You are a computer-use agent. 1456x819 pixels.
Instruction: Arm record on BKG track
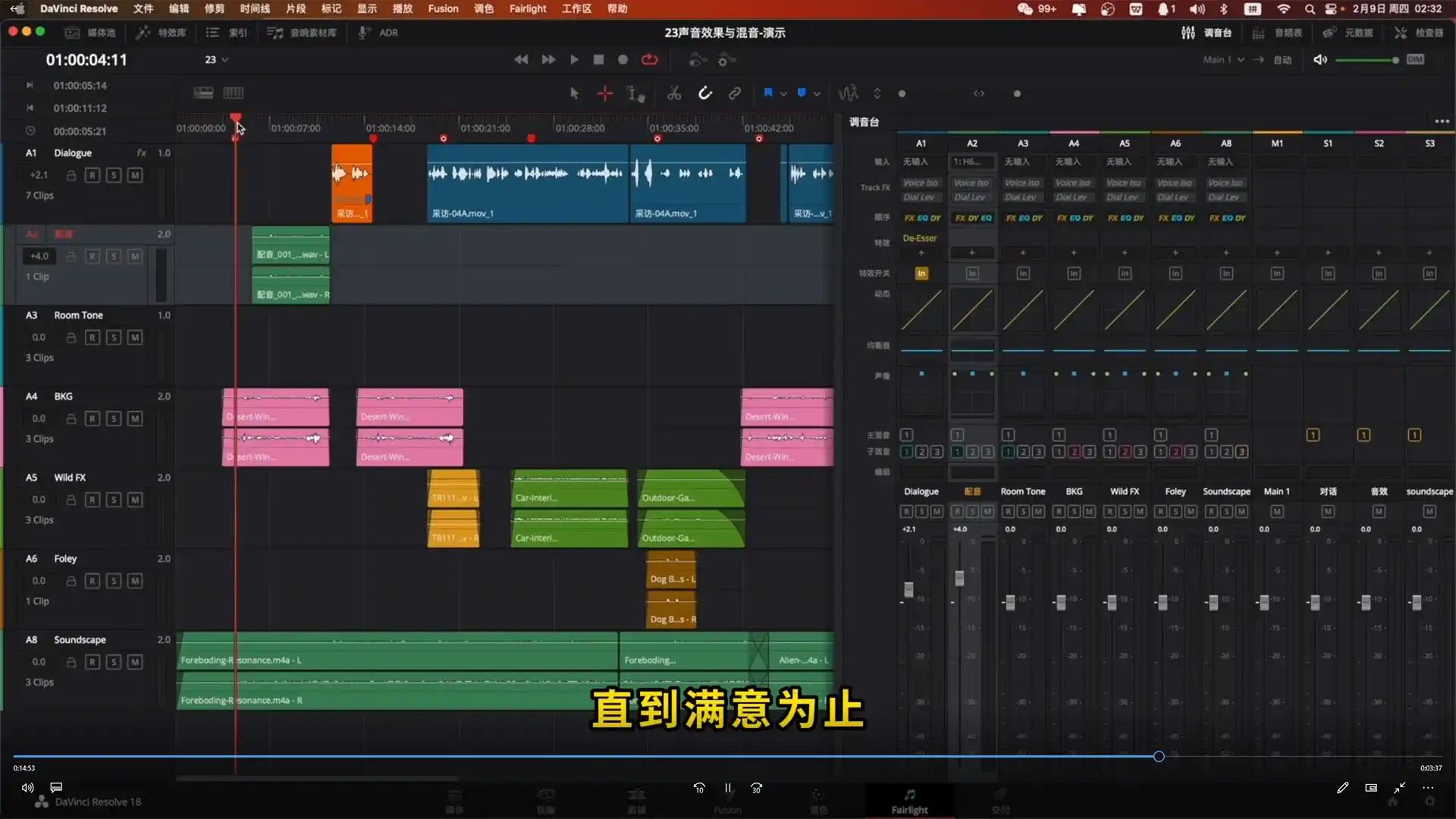tap(92, 419)
